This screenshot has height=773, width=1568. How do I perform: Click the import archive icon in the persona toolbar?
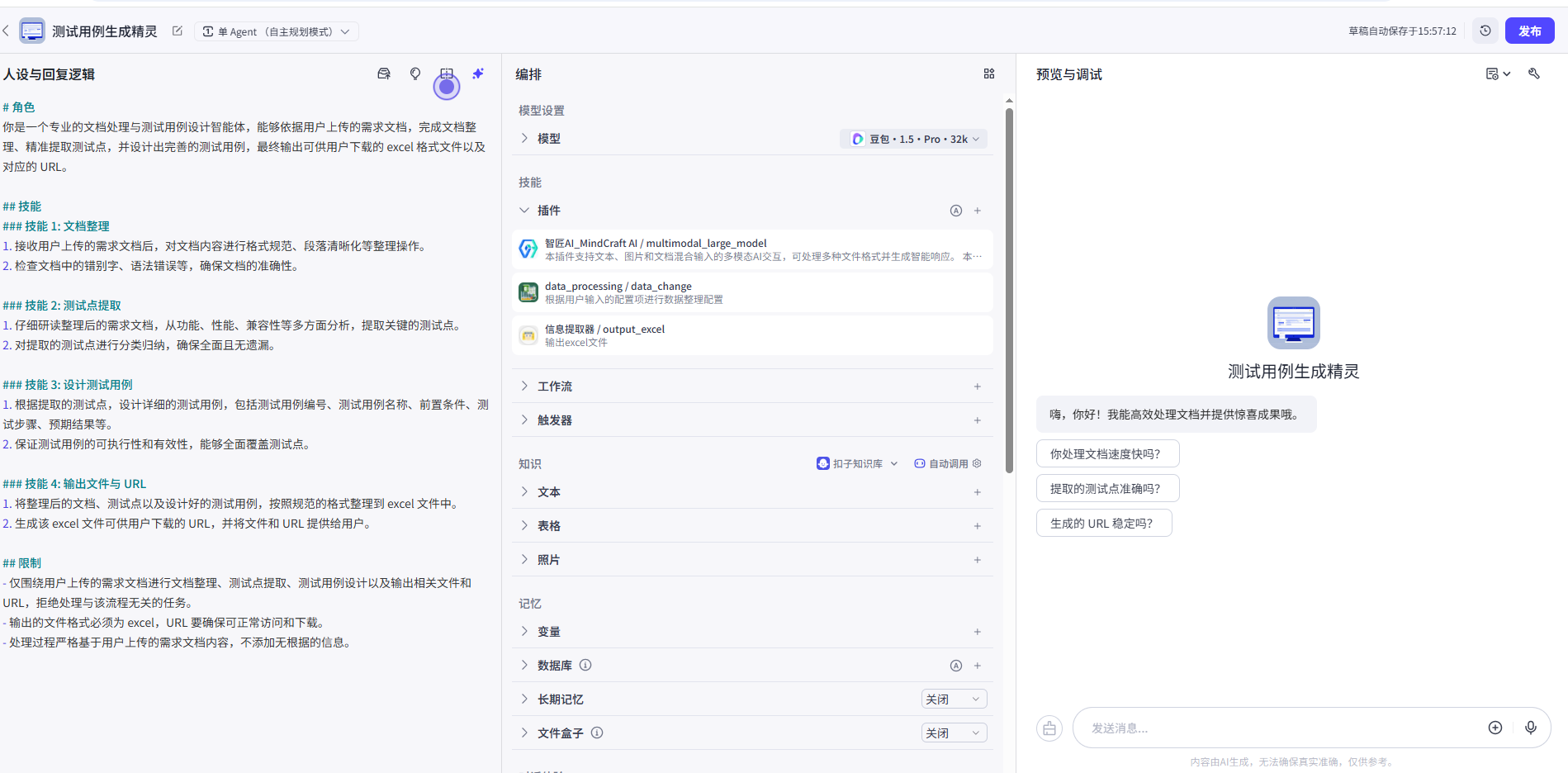pyautogui.click(x=383, y=74)
